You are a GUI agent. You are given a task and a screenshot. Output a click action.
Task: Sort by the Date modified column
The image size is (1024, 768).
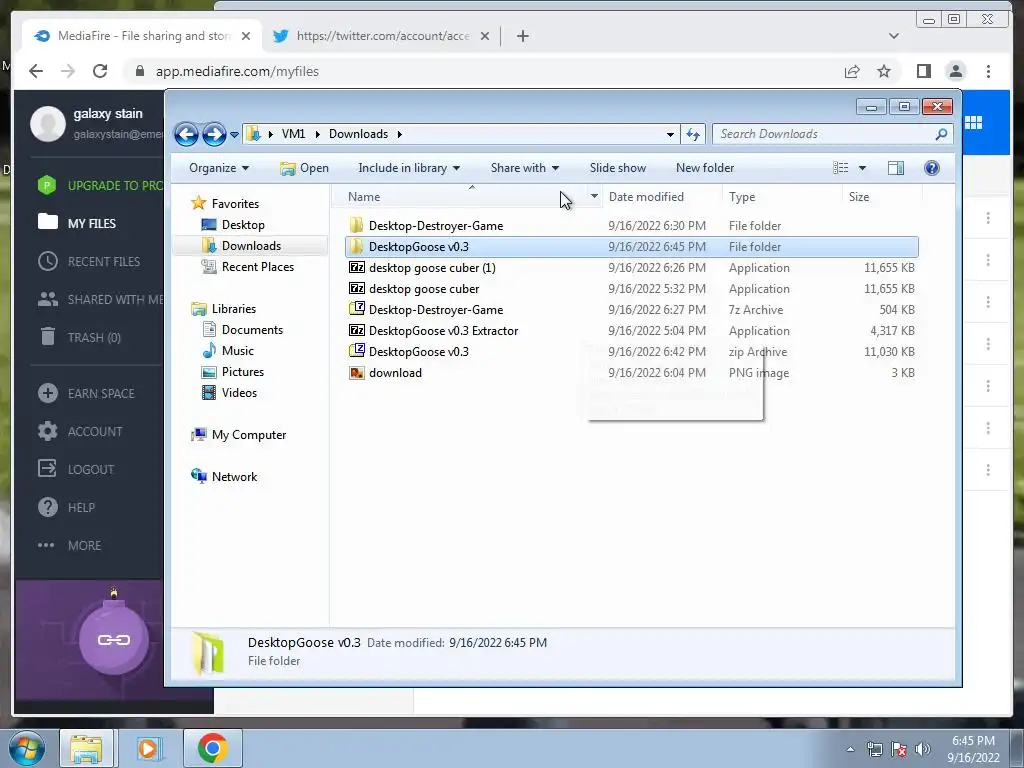(x=646, y=197)
